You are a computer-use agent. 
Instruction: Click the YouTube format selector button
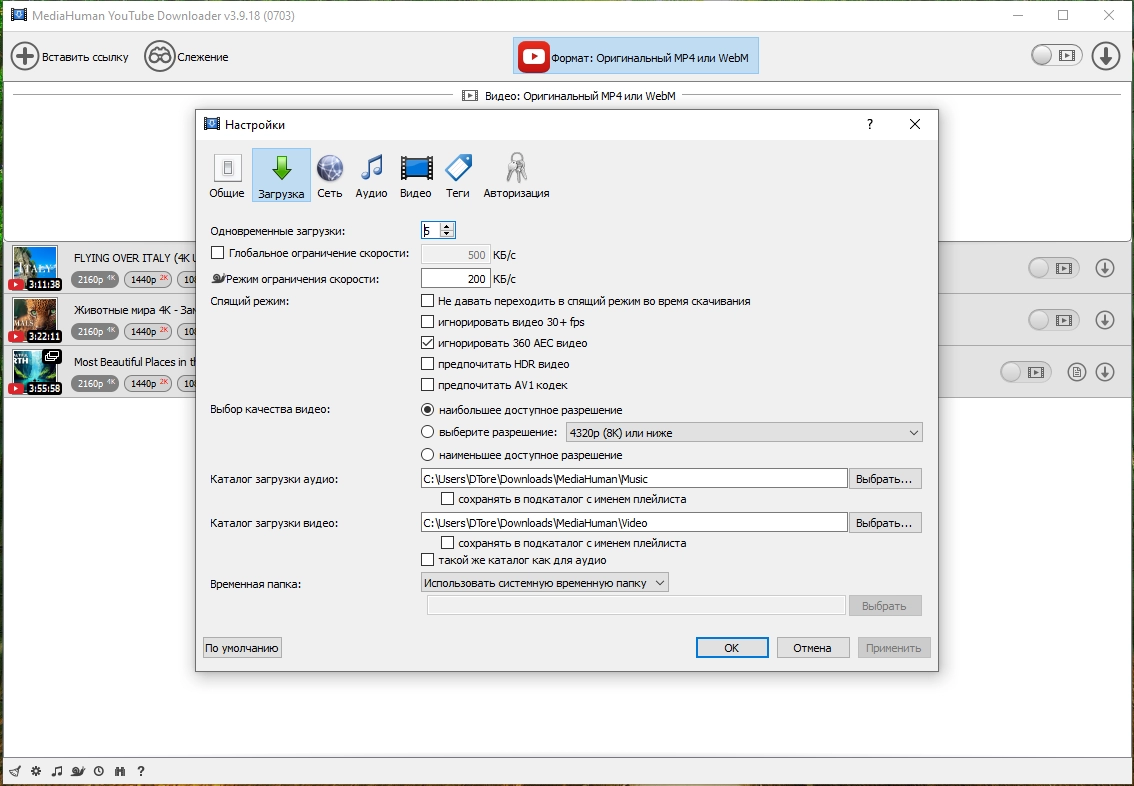pos(636,56)
